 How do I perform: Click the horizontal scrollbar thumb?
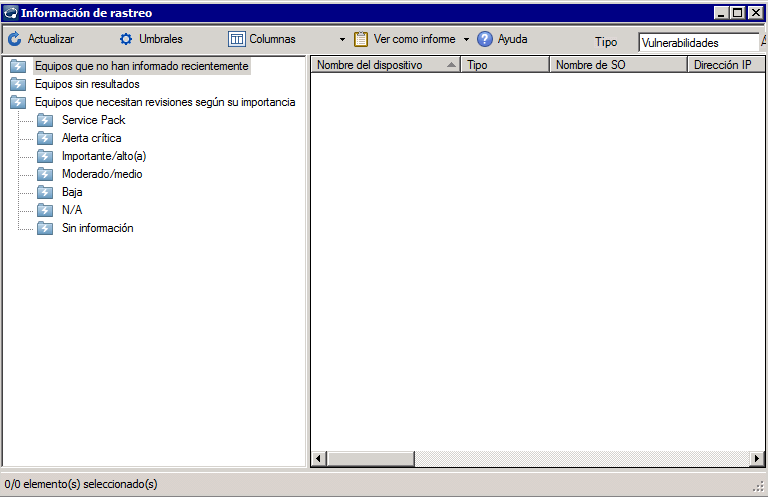point(371,459)
